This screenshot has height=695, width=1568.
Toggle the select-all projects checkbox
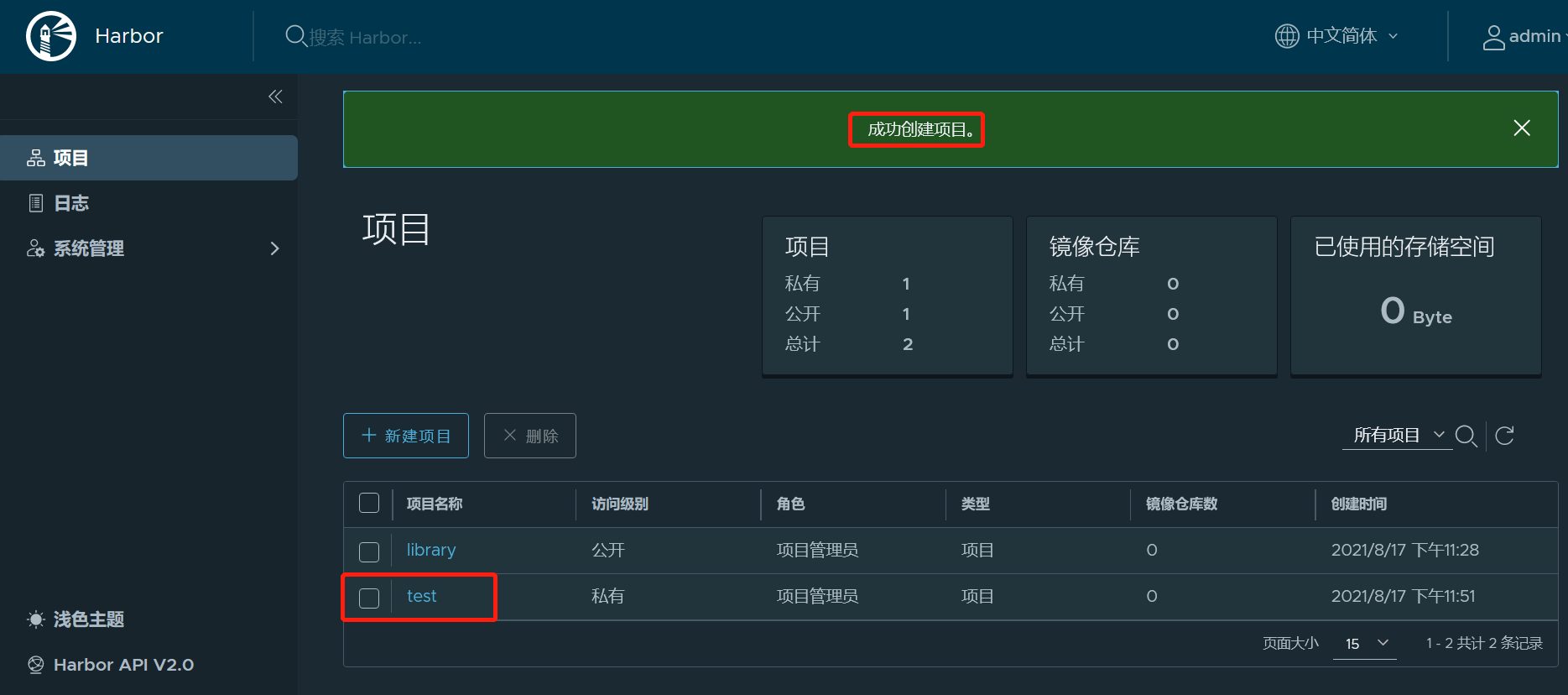click(369, 503)
